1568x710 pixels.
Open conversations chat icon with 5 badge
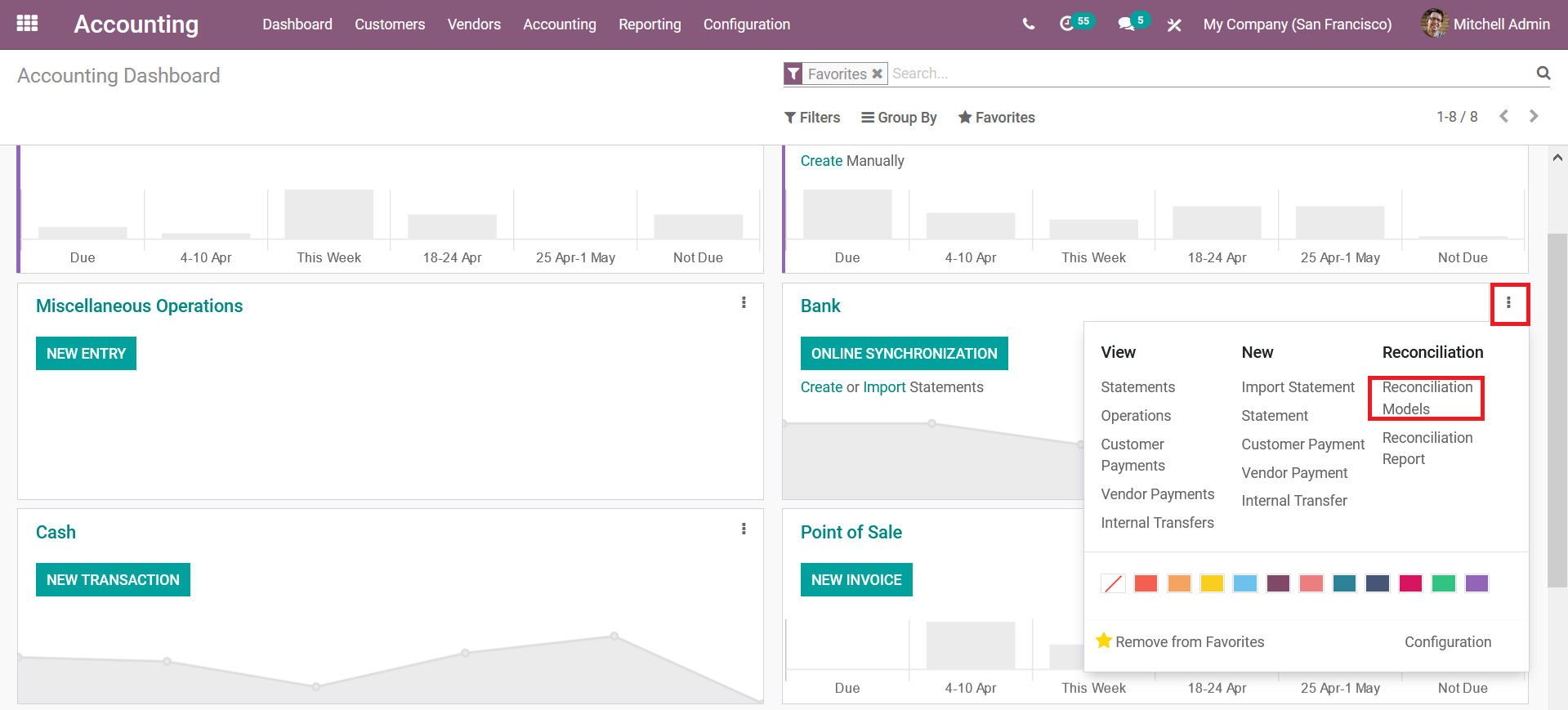[x=1134, y=23]
